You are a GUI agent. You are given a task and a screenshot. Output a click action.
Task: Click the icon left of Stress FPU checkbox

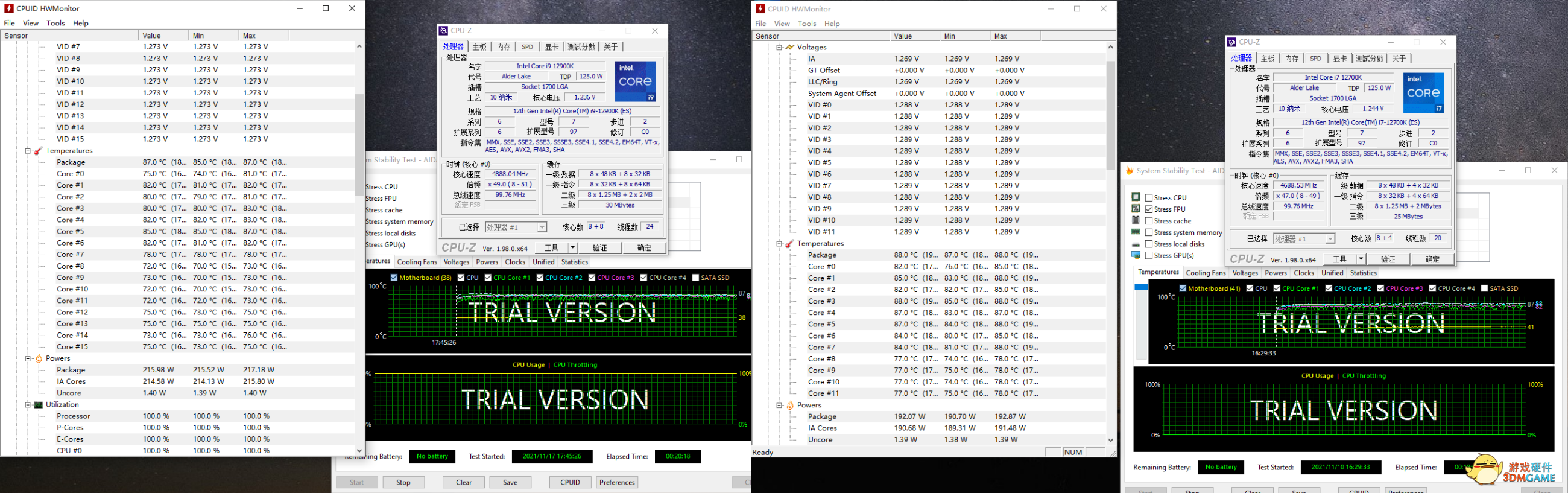1135,209
